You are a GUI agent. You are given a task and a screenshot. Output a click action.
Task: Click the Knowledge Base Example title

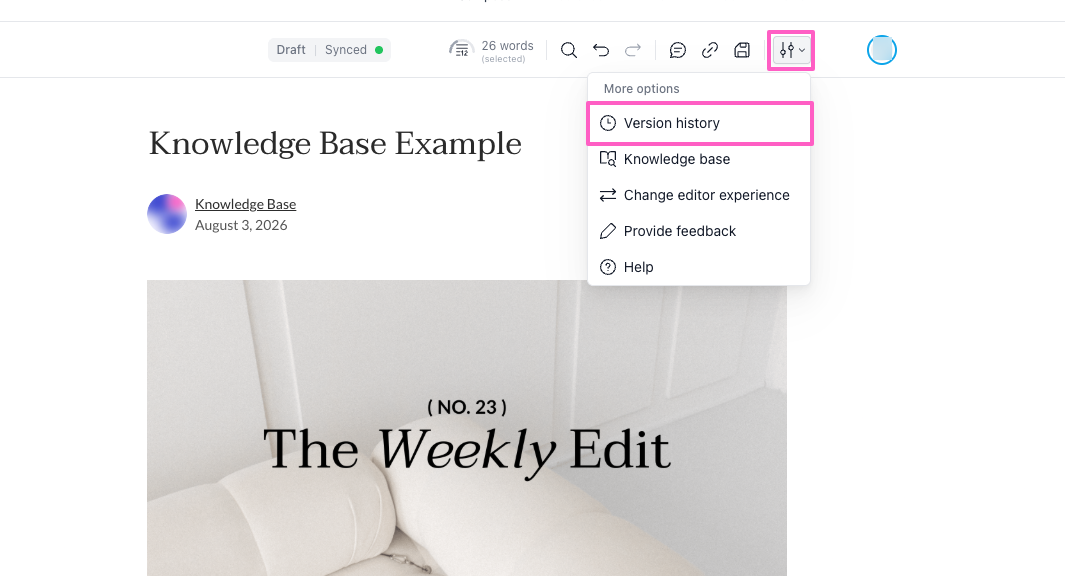point(335,143)
